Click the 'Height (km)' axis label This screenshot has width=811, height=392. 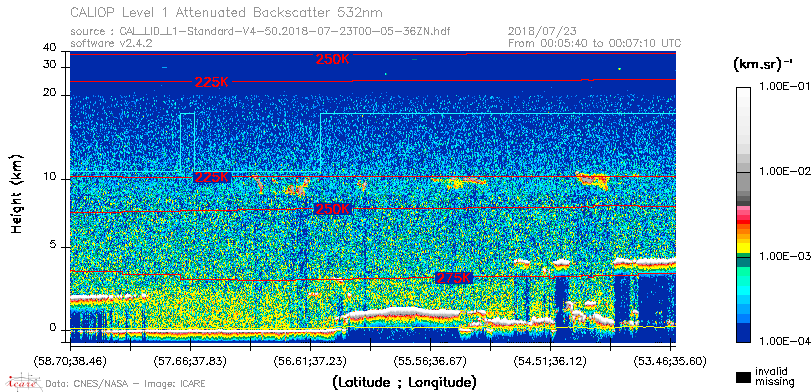18,193
